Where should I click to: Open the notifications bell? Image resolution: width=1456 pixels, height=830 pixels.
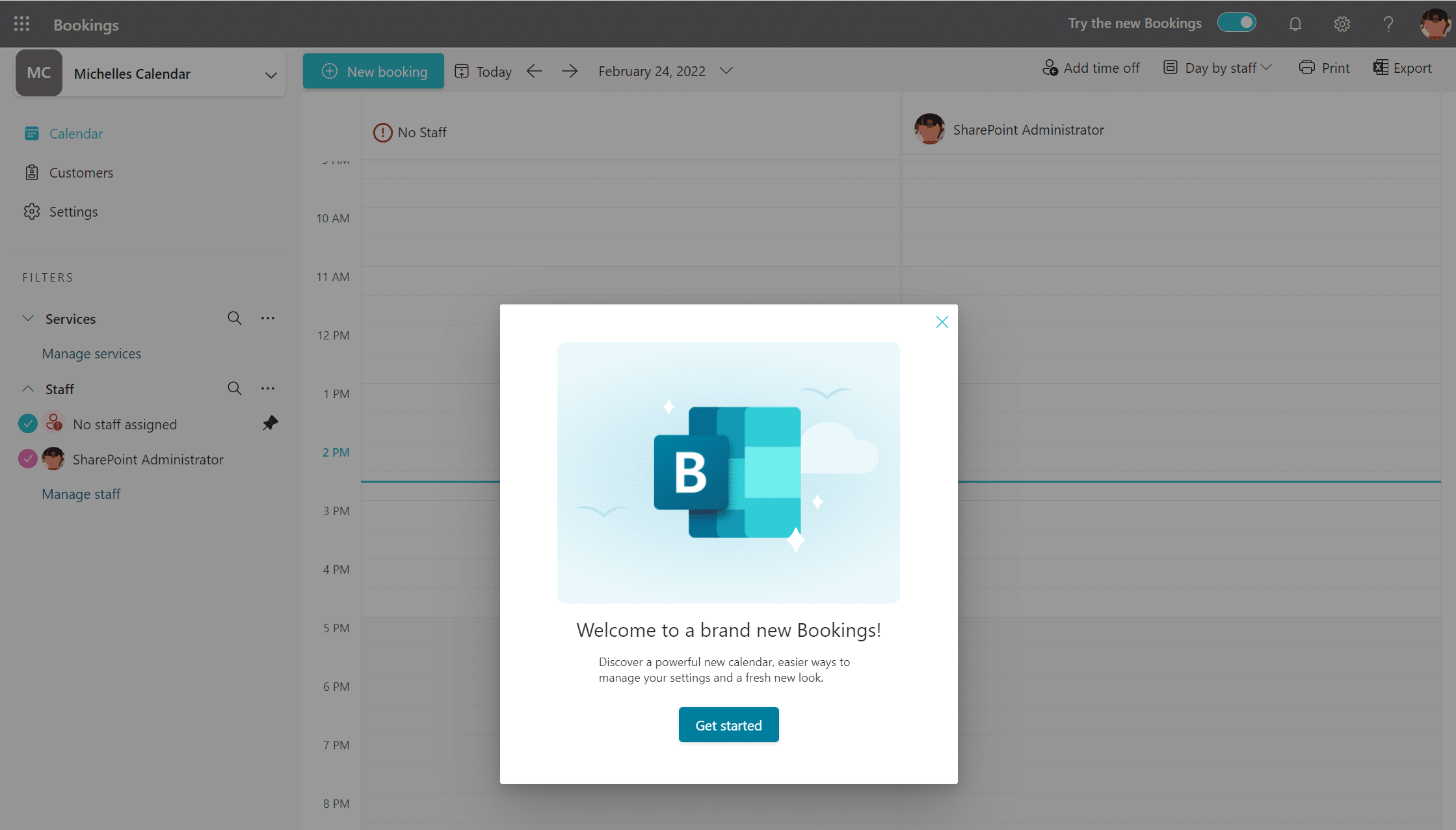pyautogui.click(x=1295, y=24)
